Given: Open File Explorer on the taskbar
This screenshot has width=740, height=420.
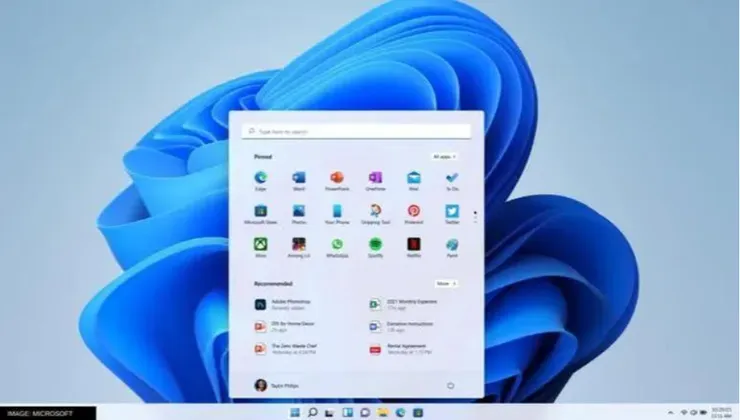Looking at the screenshot, I should [x=383, y=412].
